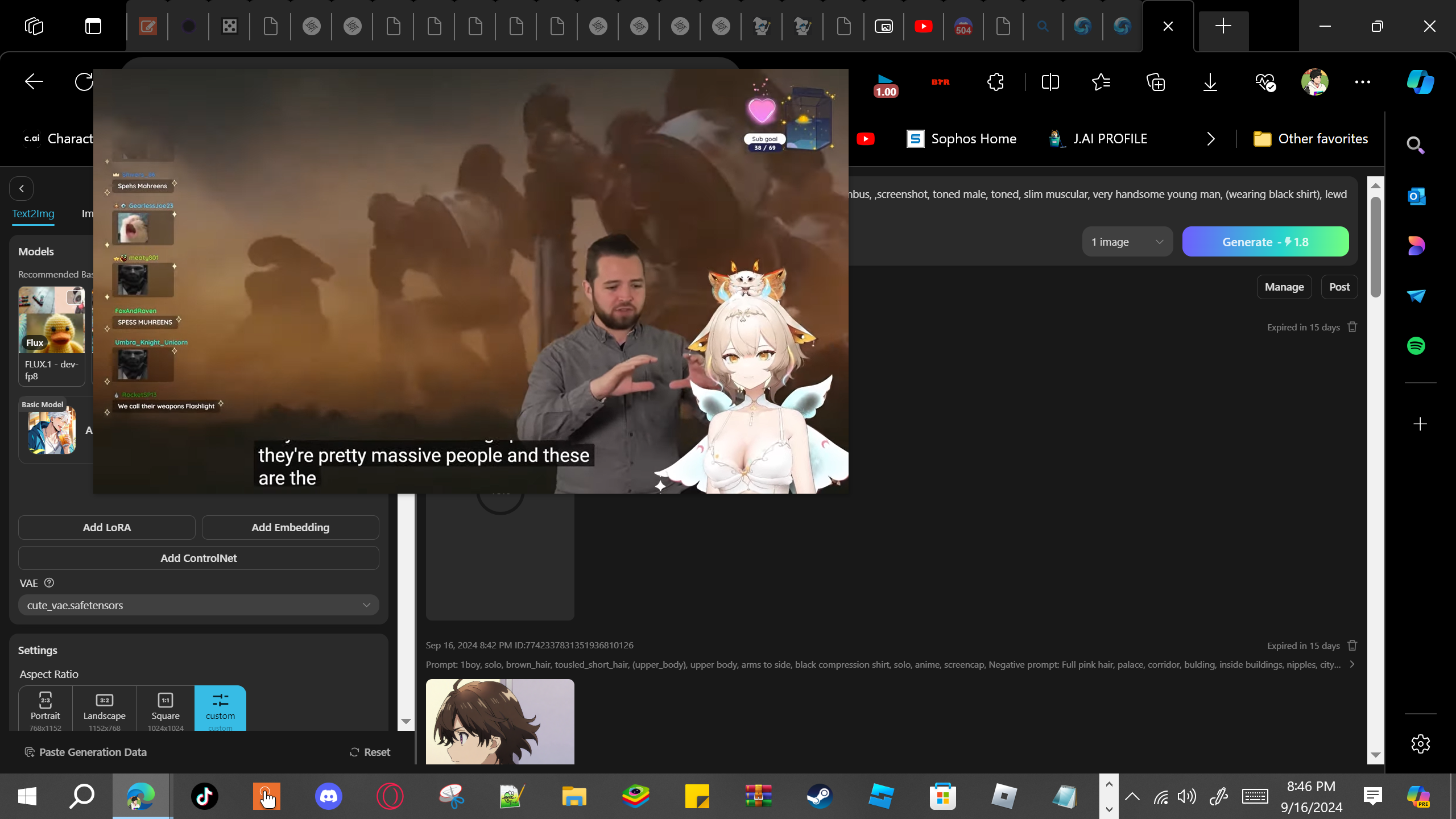Open Spotify in the sidebar
Viewport: 1456px width, 819px height.
[x=1416, y=346]
